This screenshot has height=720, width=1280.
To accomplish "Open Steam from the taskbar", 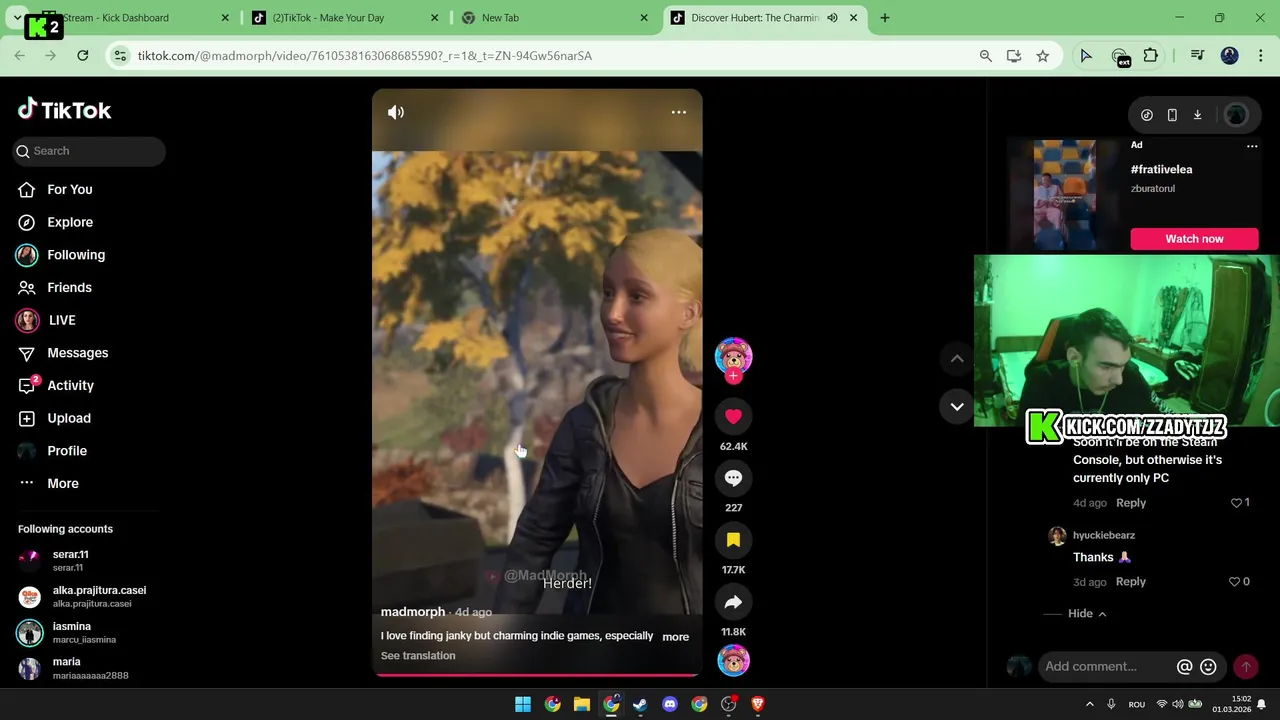I will tap(640, 704).
